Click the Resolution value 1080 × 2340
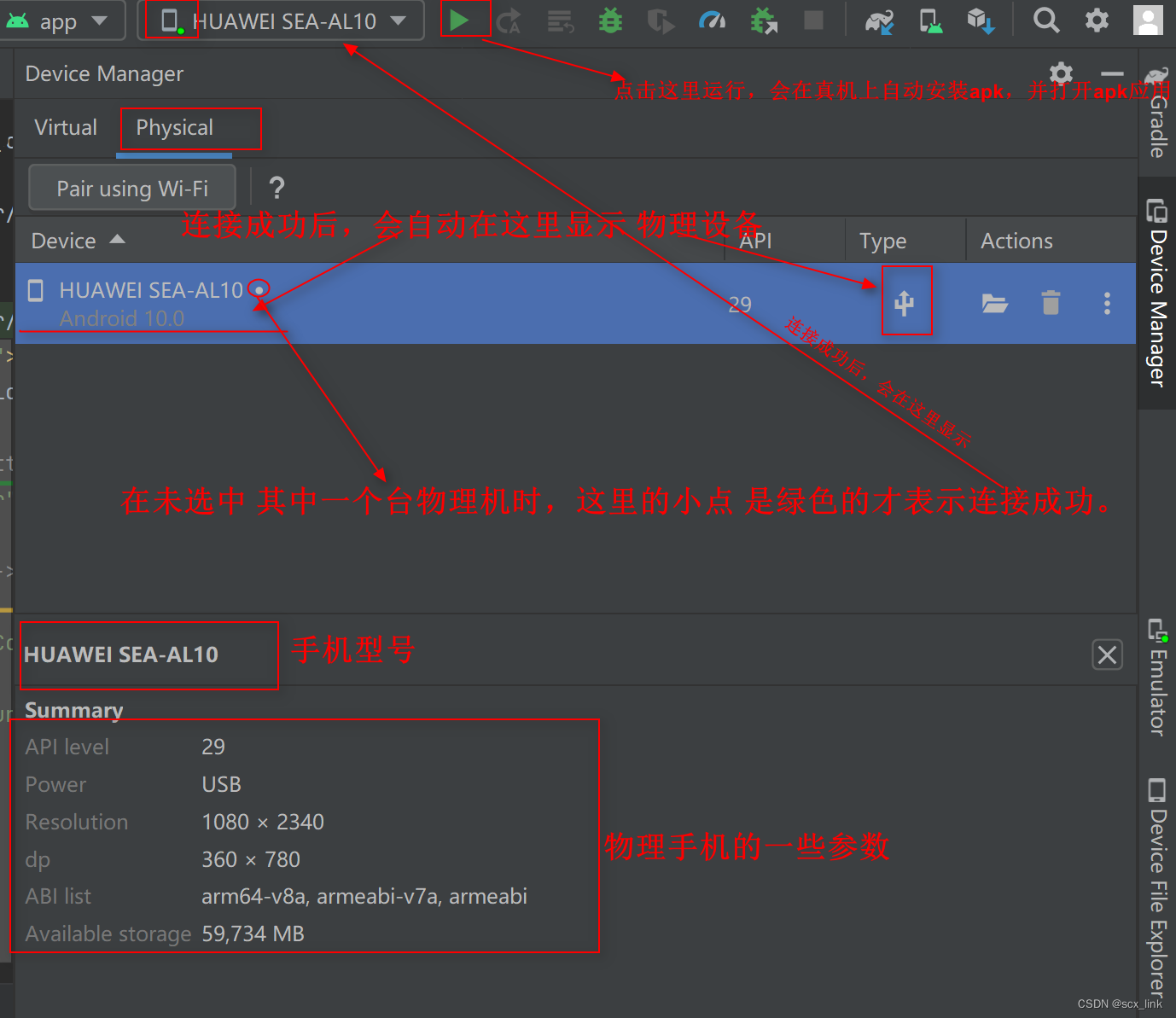This screenshot has width=1176, height=1018. pos(263,822)
